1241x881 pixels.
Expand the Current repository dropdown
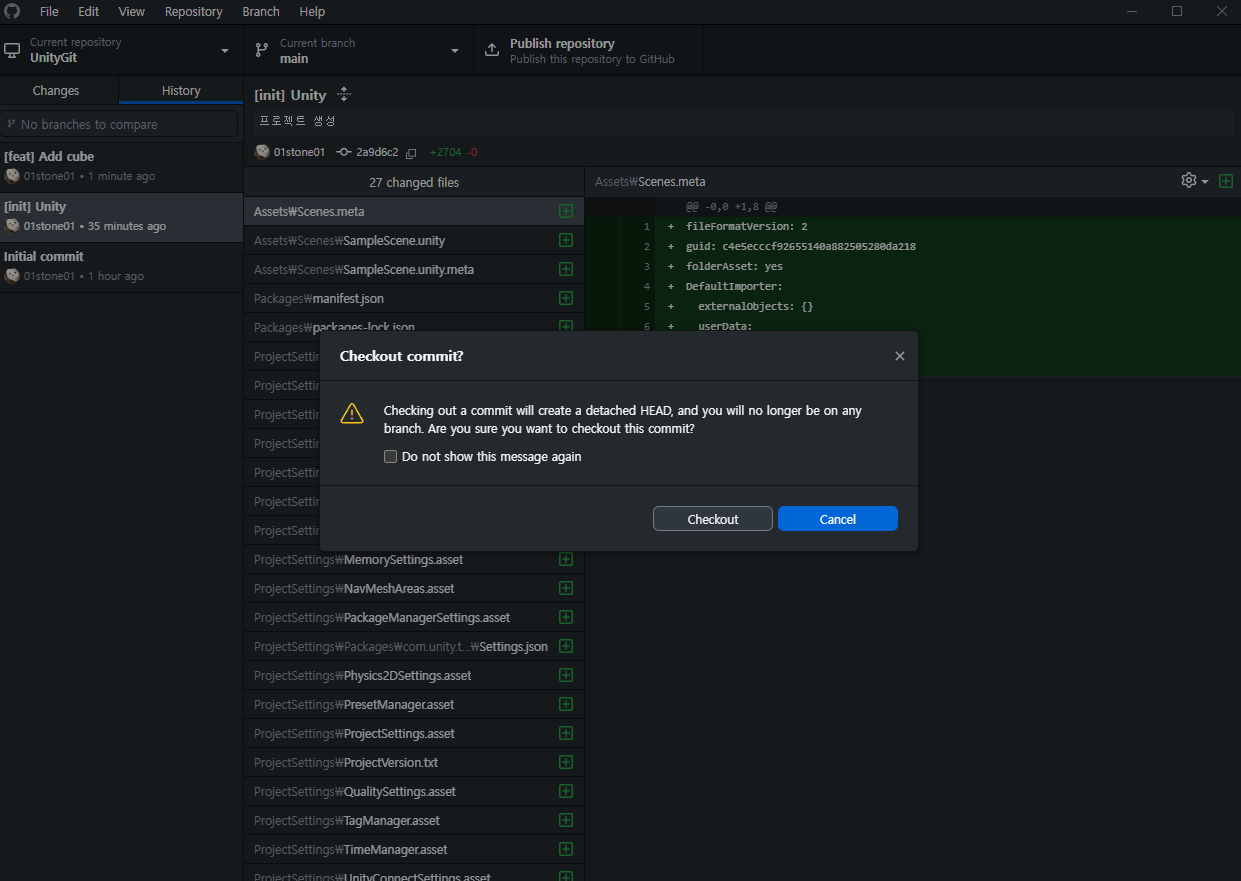121,50
